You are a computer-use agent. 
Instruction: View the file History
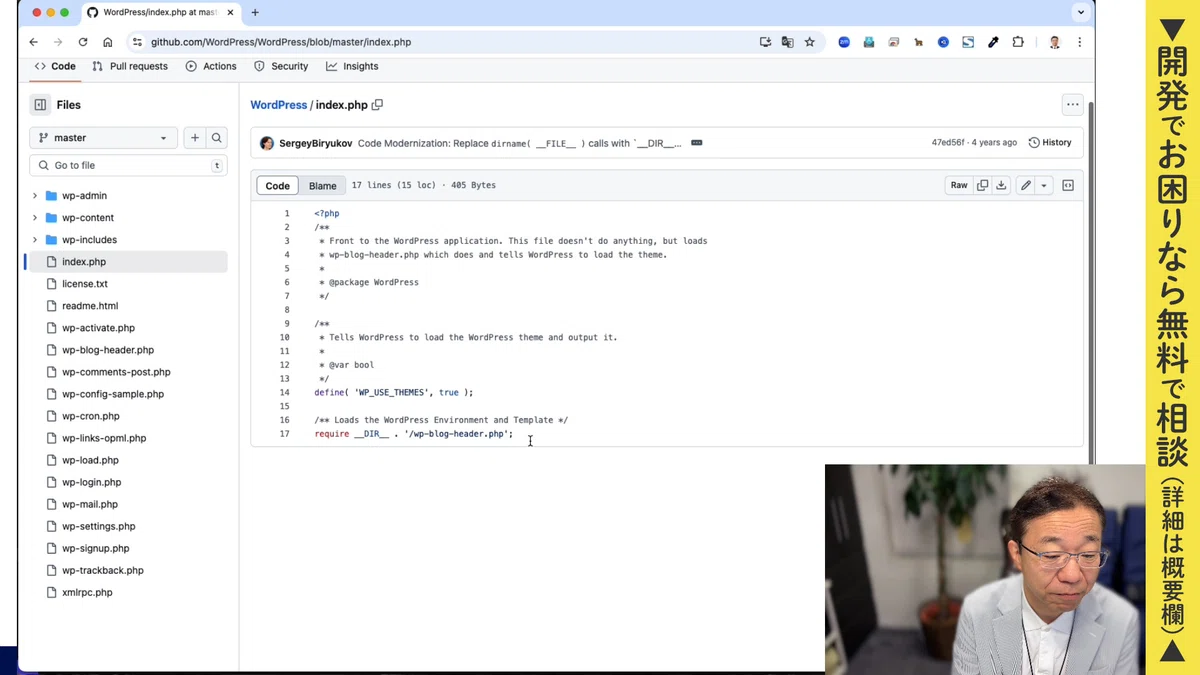pyautogui.click(x=1050, y=143)
